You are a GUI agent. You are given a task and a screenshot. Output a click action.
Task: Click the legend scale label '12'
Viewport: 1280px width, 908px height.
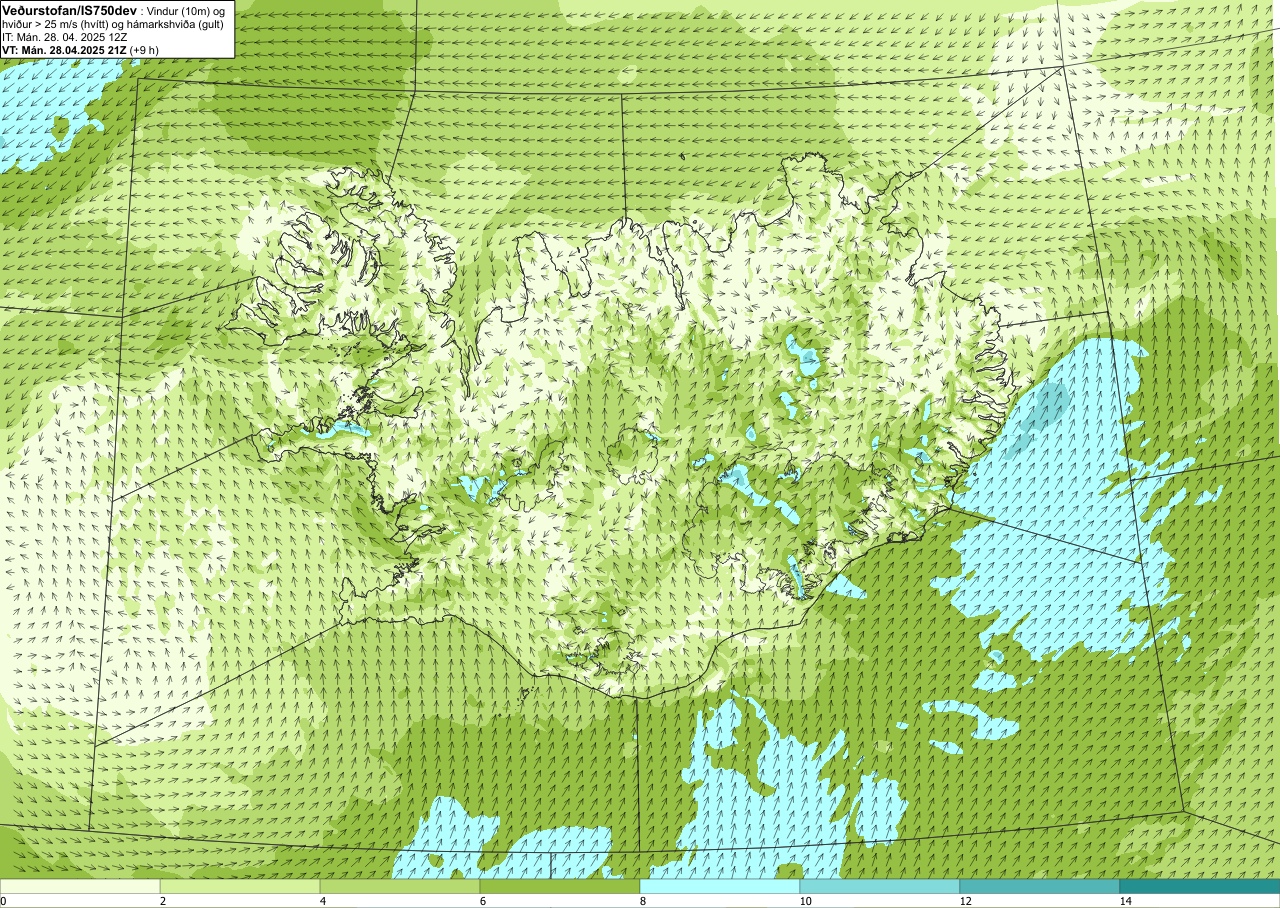(x=965, y=901)
